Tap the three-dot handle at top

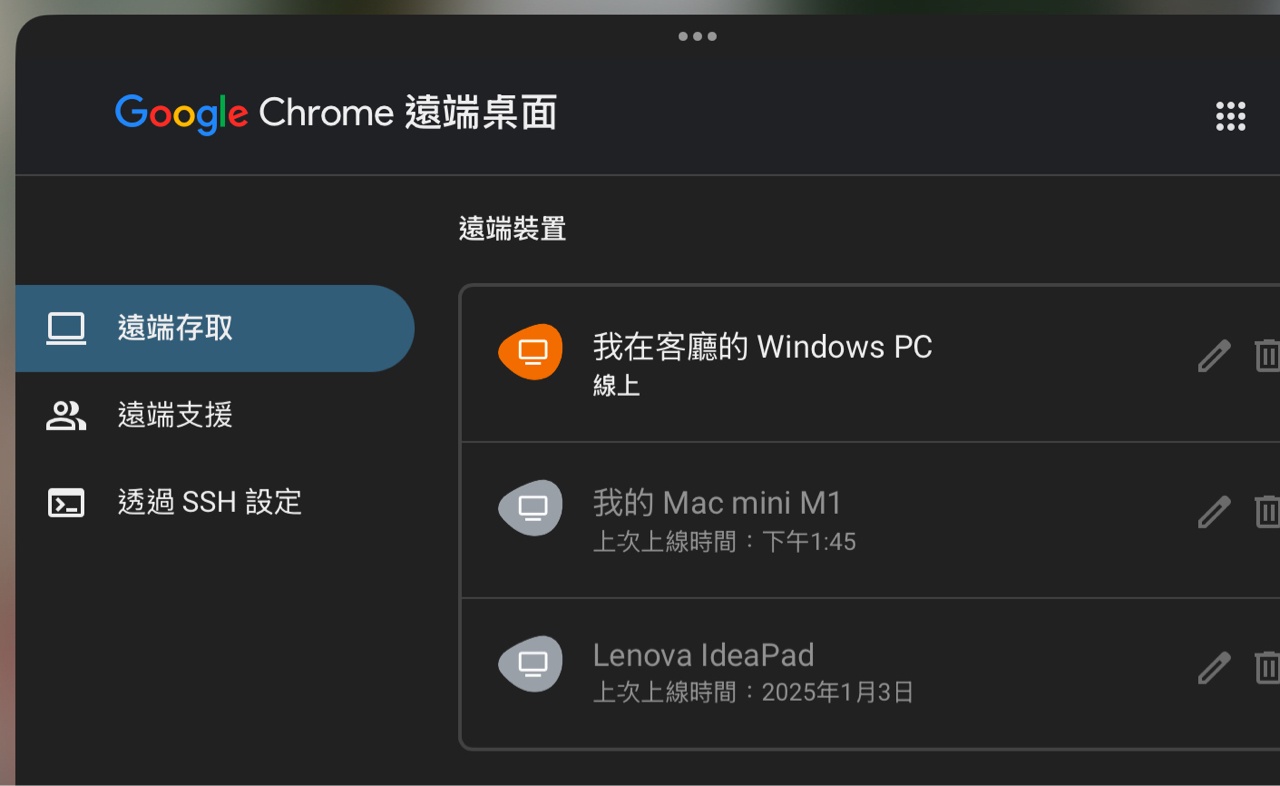coord(697,37)
